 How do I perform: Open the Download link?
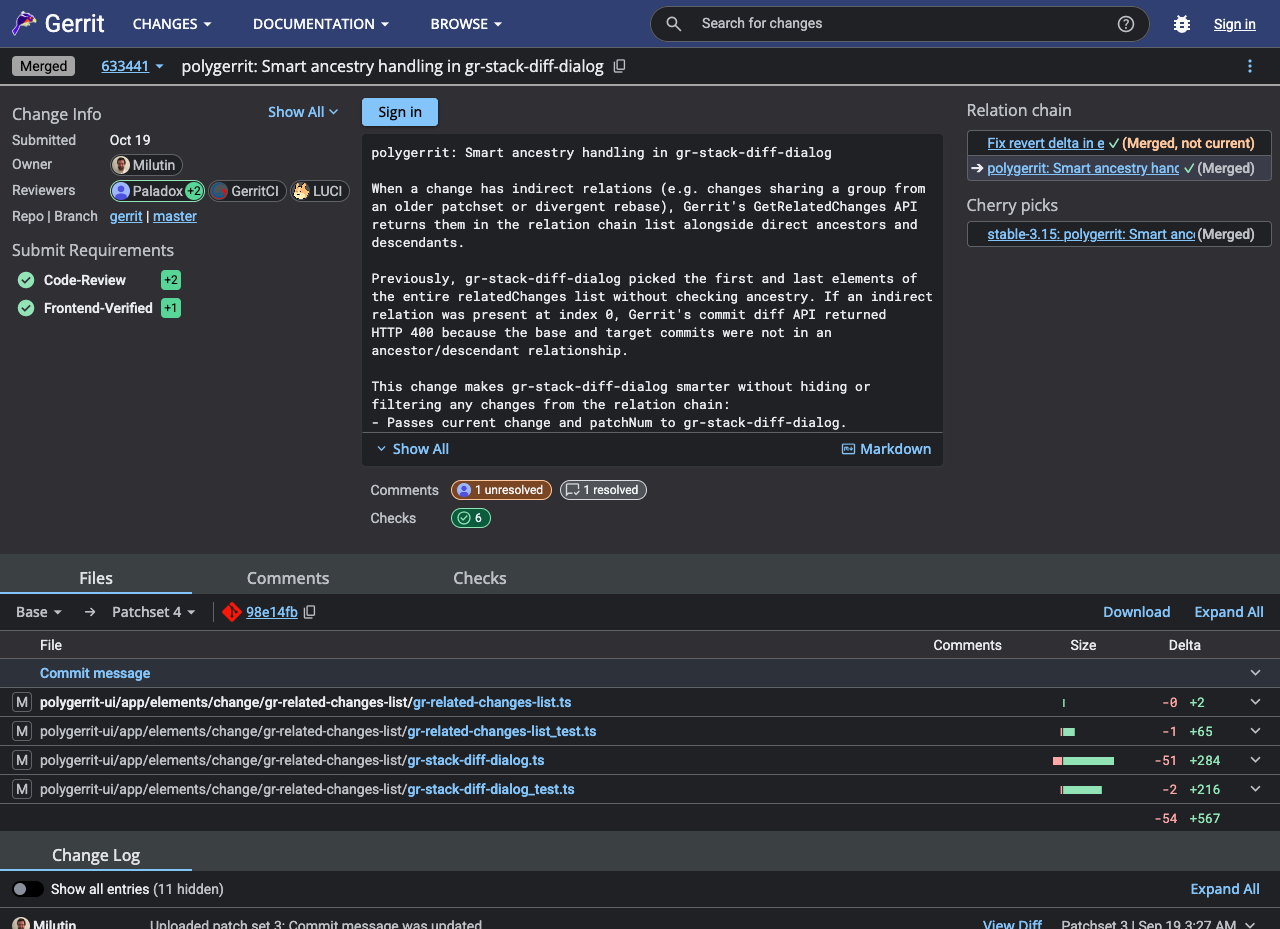1136,612
